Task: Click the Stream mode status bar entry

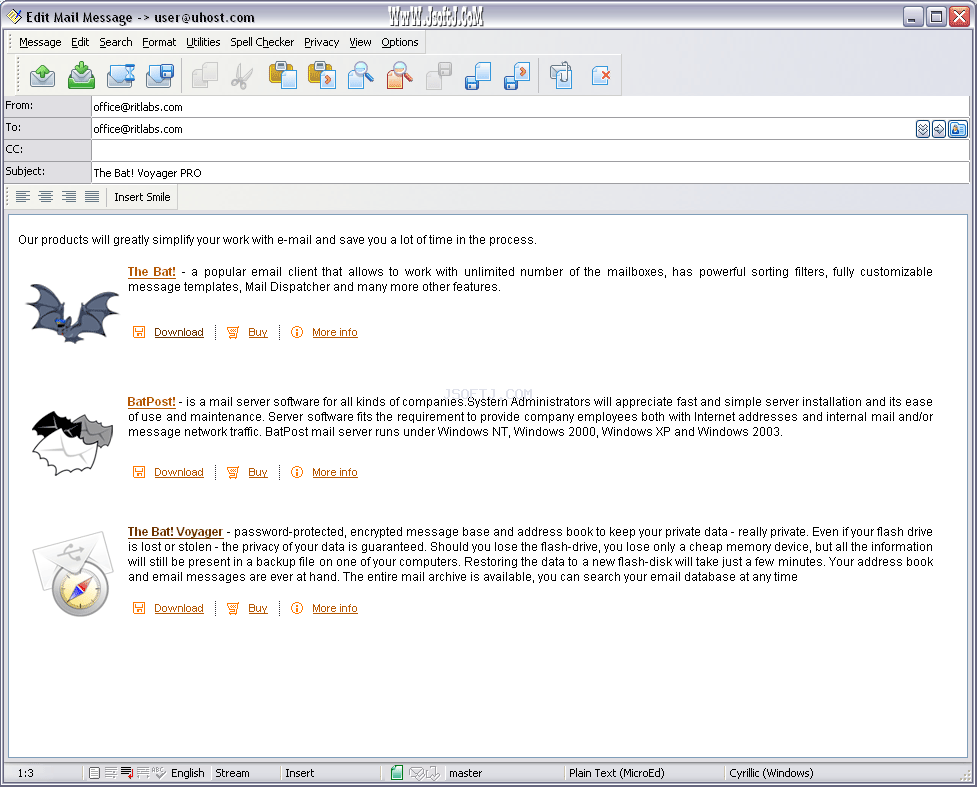Action: pyautogui.click(x=232, y=773)
